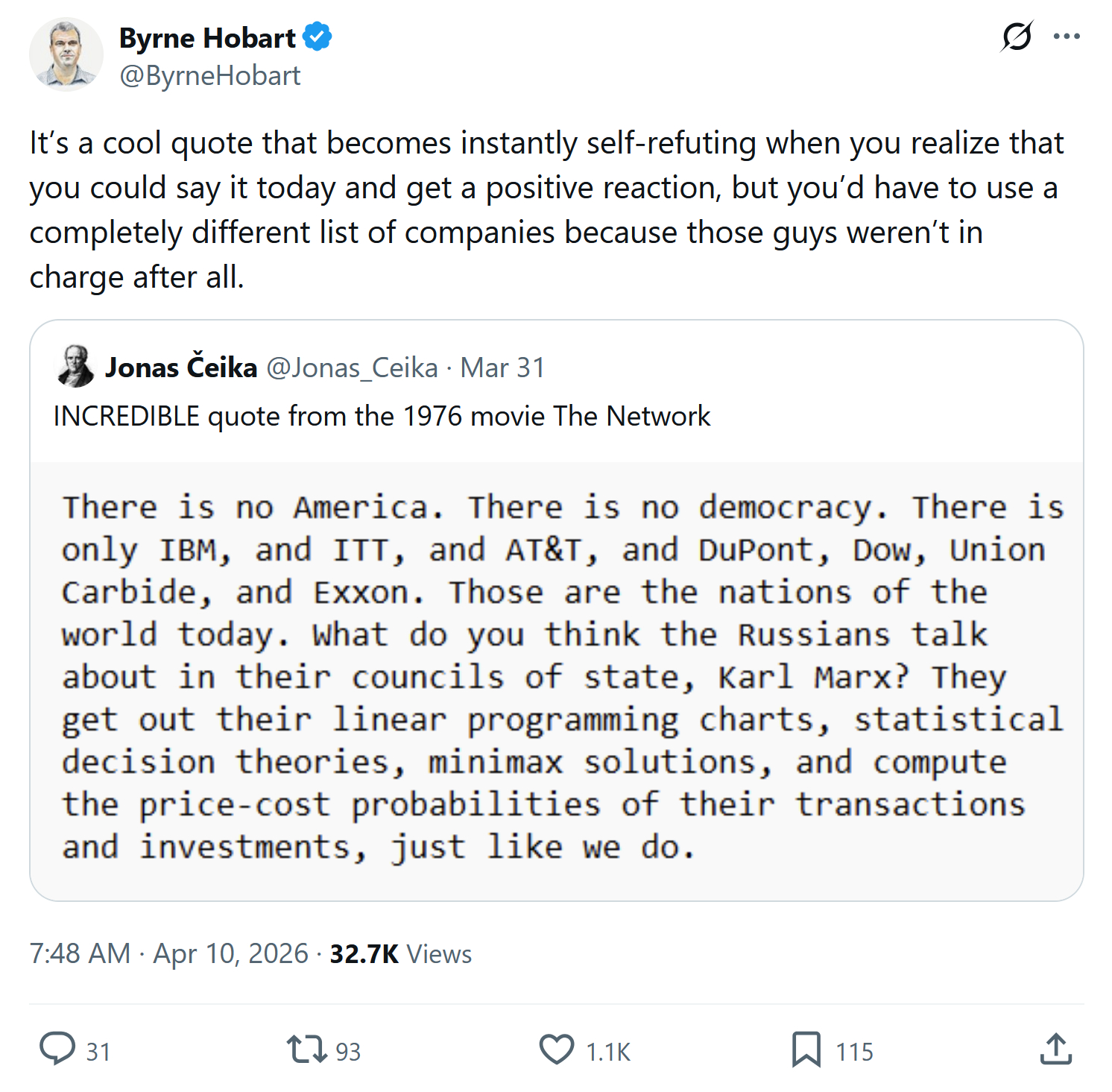Open share options via upload arrow icon
Viewport: 1112px width, 1092px height.
[1055, 1049]
